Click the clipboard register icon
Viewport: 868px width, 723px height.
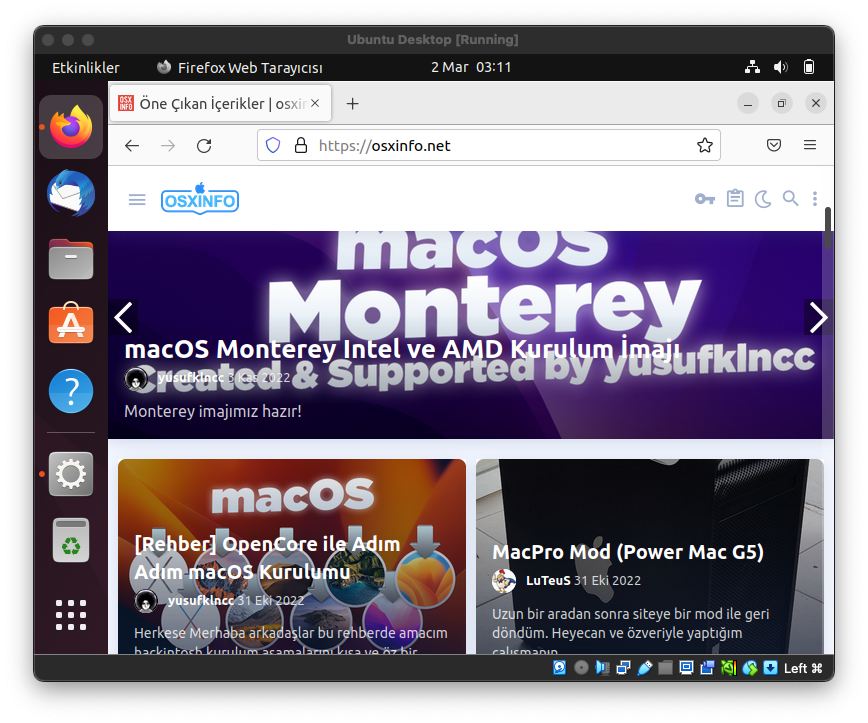tap(735, 199)
